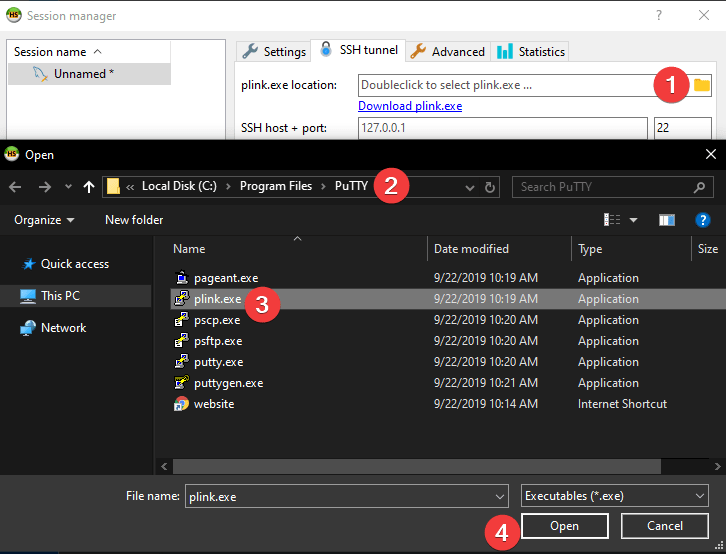Expand the File name combo box arrow
726x554 pixels.
pos(500,496)
